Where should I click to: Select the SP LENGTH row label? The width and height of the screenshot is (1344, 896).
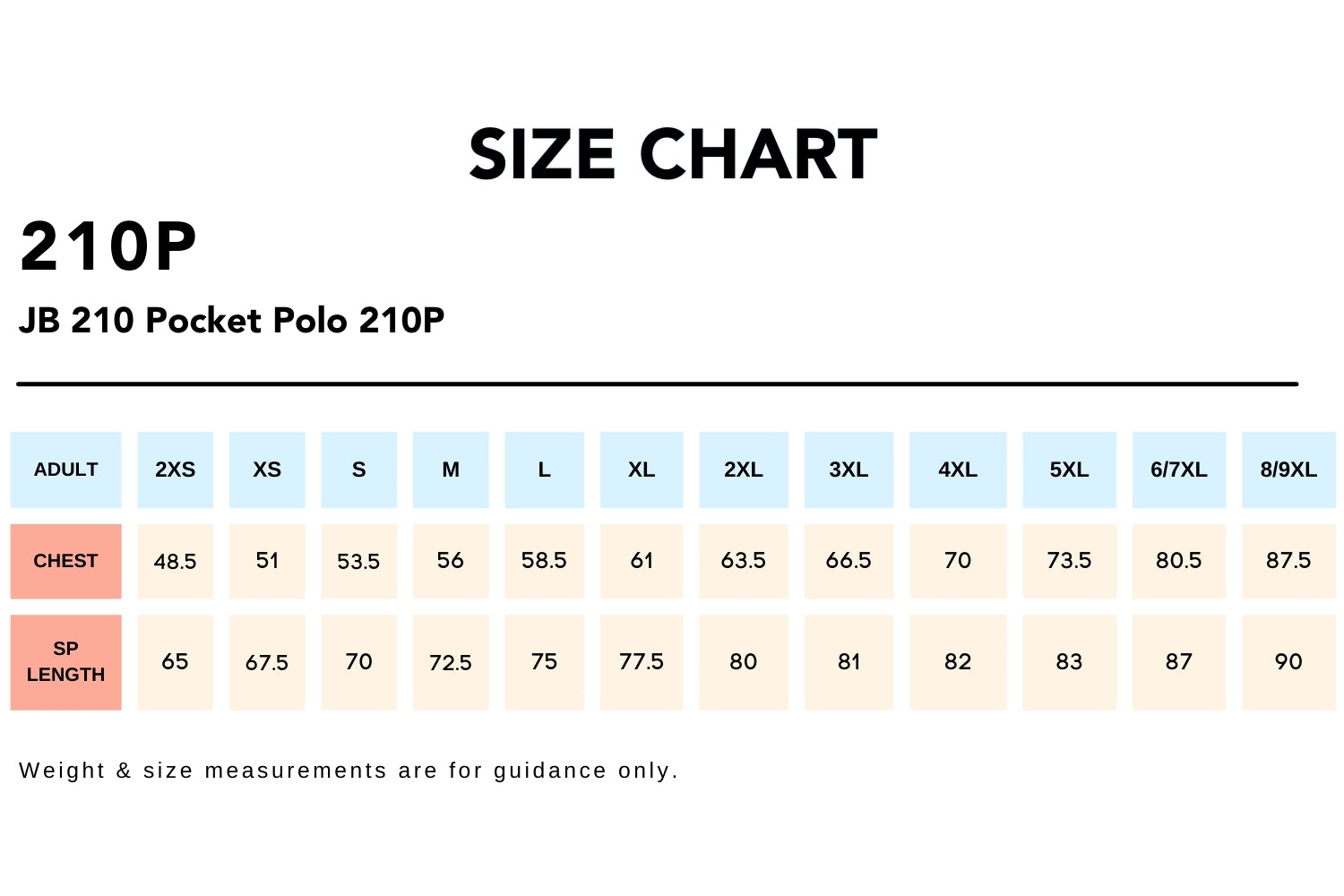point(65,662)
